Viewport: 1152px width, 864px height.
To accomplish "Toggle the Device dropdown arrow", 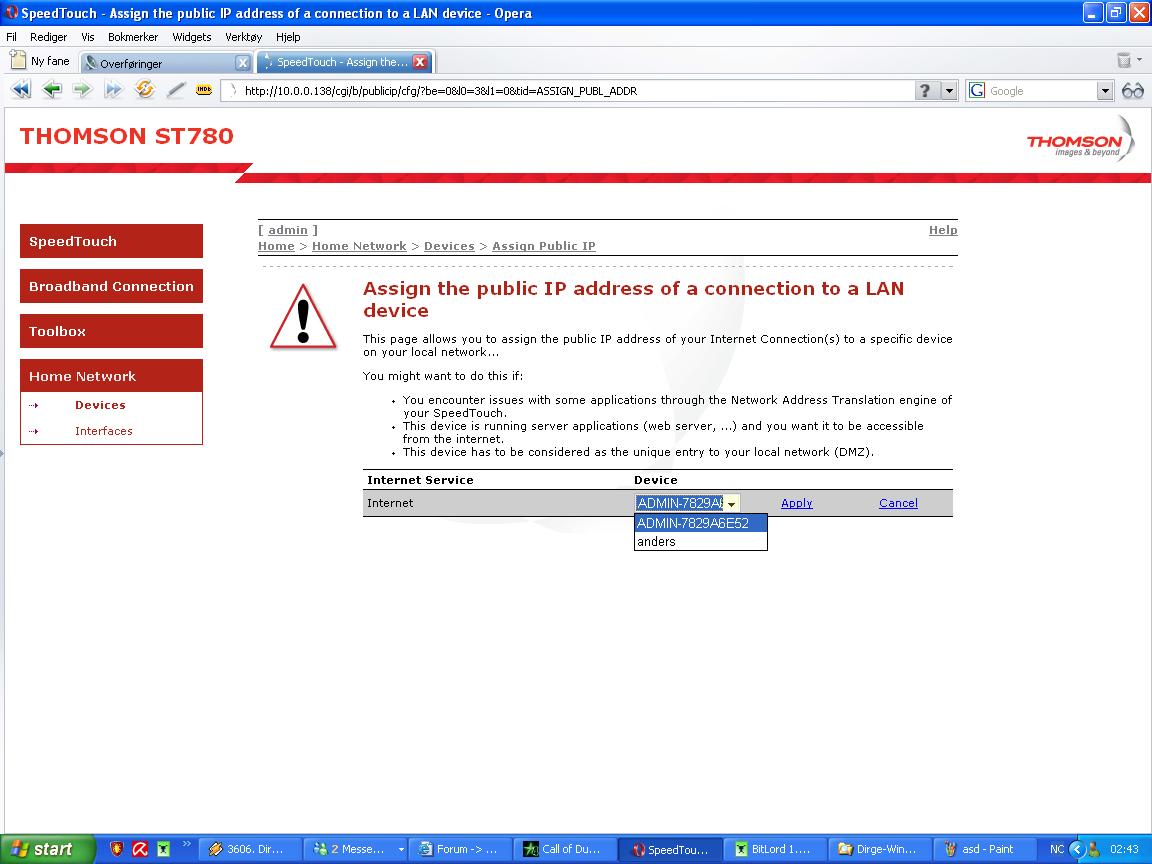I will (x=732, y=503).
